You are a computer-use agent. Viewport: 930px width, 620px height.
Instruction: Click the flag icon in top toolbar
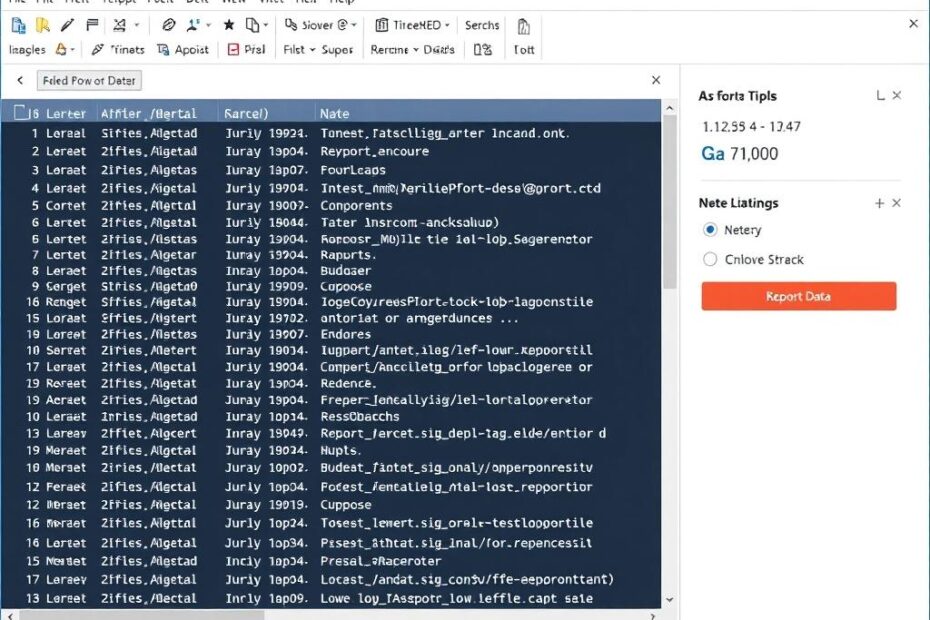(x=92, y=25)
